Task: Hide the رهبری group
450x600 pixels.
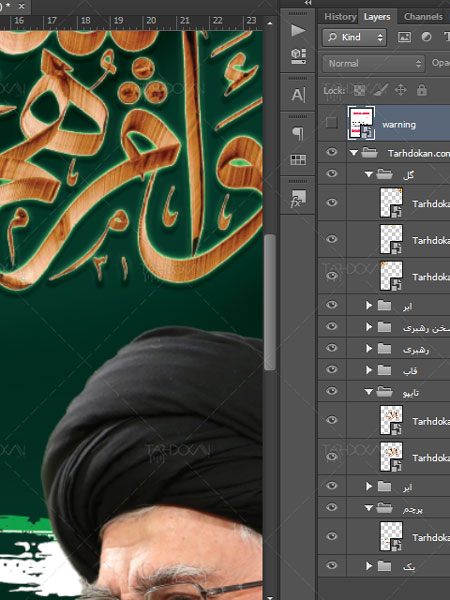Action: click(331, 348)
